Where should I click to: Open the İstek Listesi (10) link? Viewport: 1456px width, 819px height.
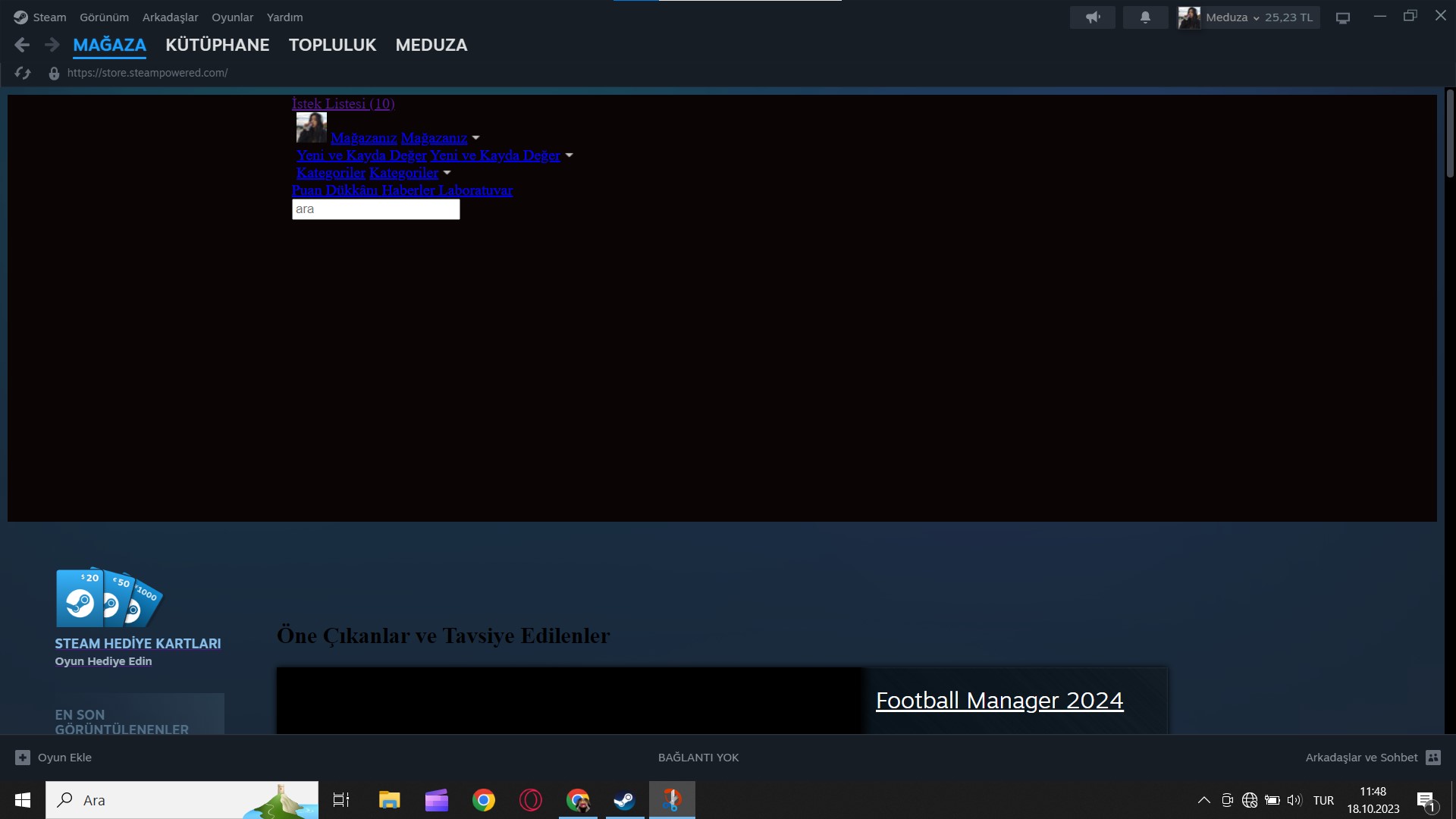(x=343, y=104)
